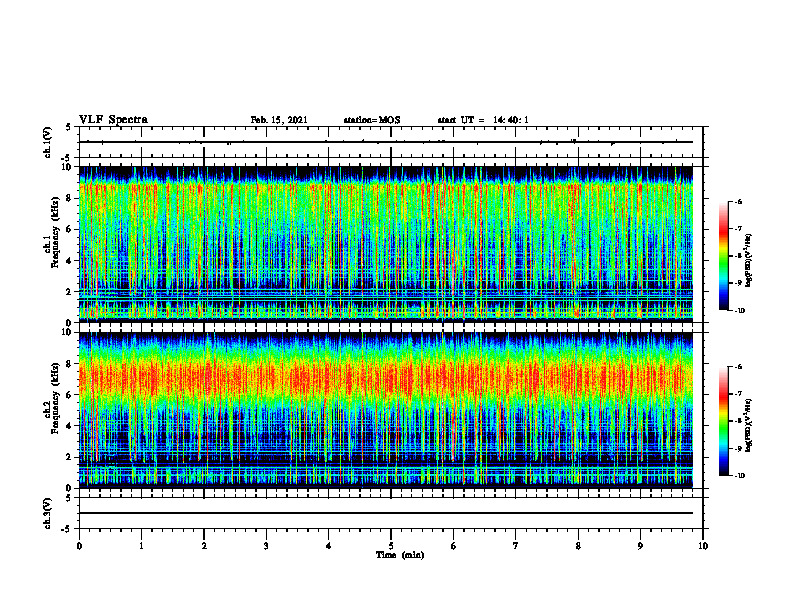Click the ch.1 colorbar log(PSD) unit label
Viewport: 792px width, 612px height.
pos(749,261)
